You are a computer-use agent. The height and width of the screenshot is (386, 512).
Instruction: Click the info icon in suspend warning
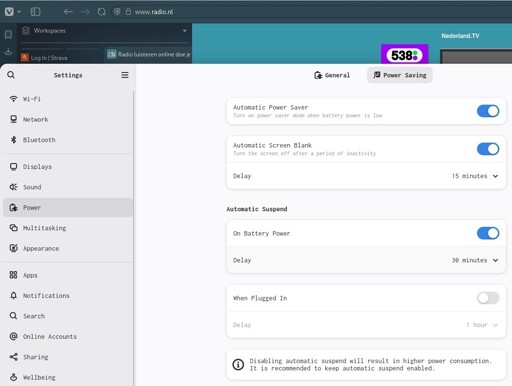click(238, 364)
